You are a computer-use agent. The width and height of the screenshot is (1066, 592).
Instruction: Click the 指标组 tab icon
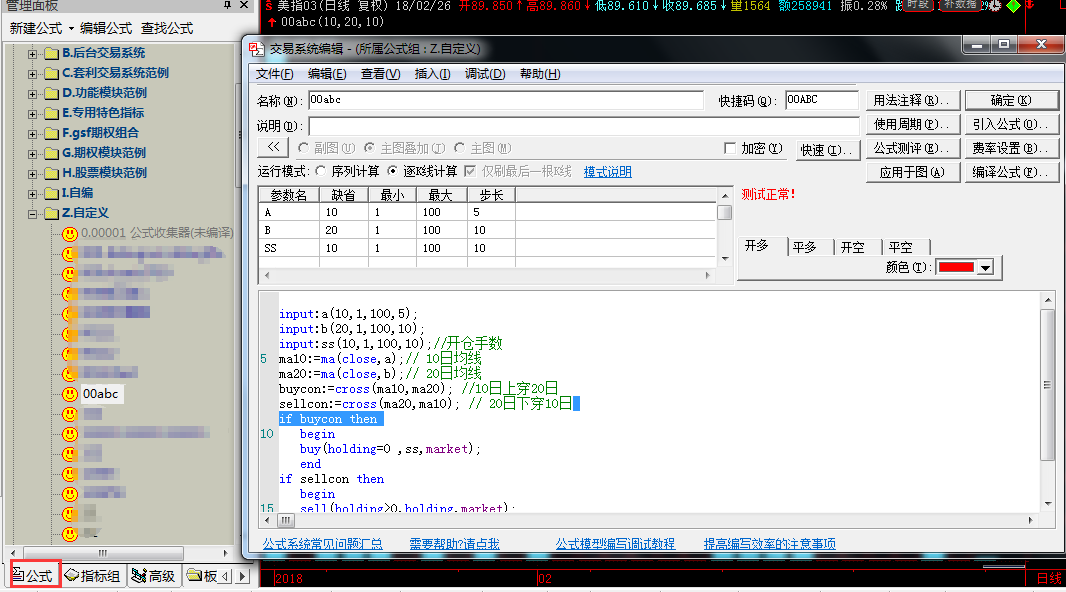pos(71,576)
